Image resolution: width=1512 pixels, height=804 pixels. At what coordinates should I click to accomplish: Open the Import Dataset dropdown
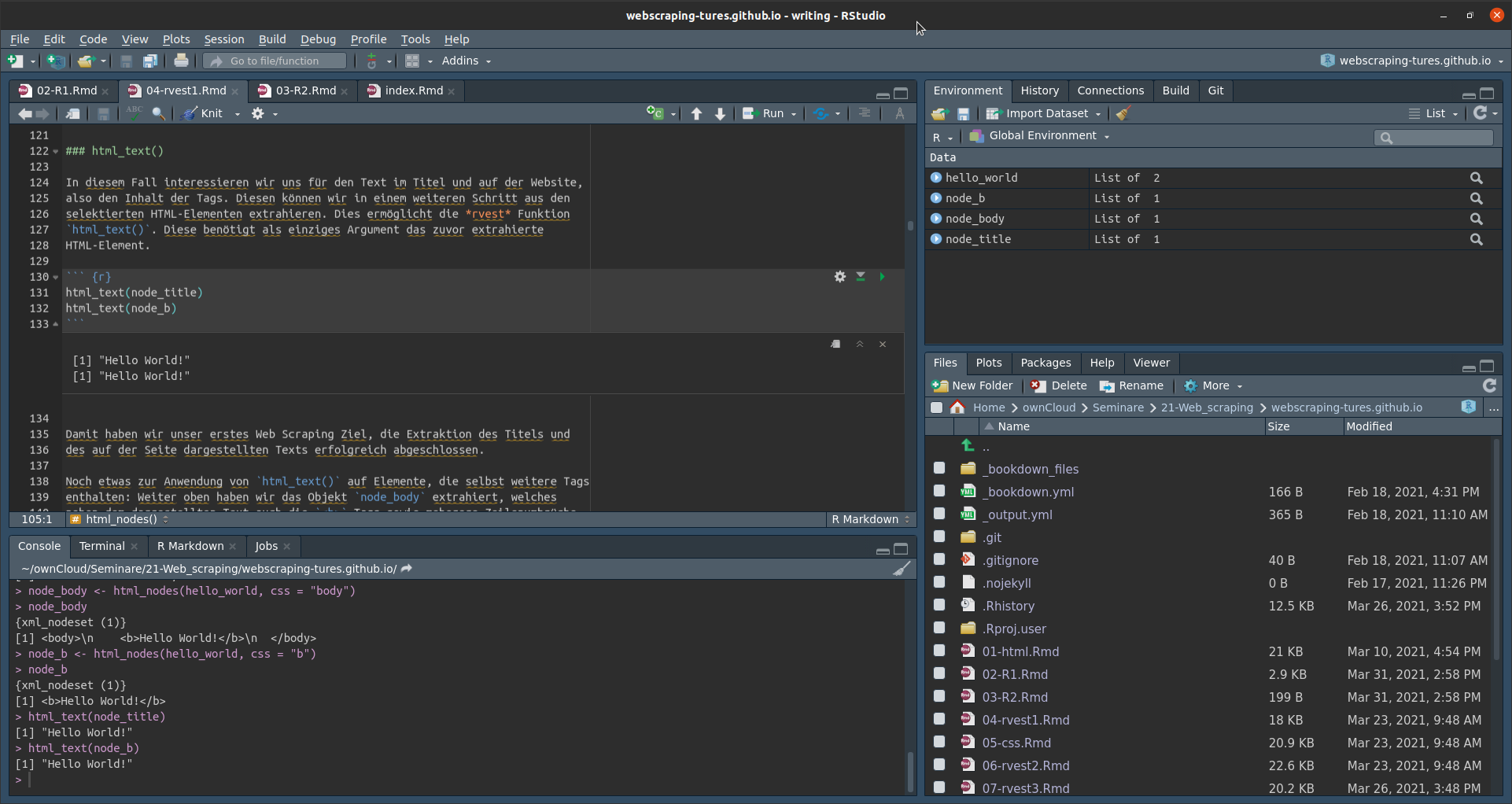tap(1044, 113)
